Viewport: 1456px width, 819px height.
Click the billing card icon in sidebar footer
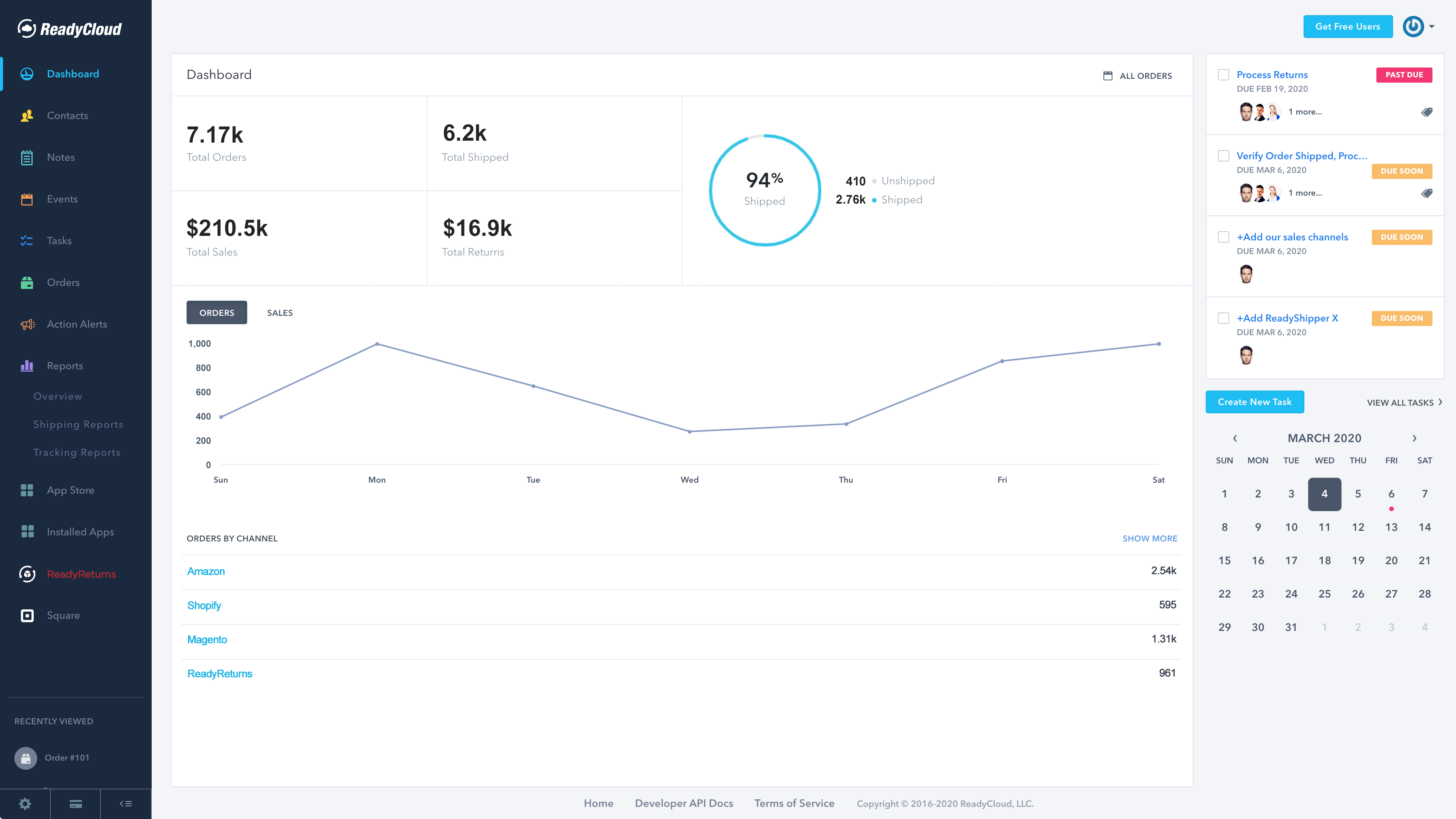(x=75, y=803)
